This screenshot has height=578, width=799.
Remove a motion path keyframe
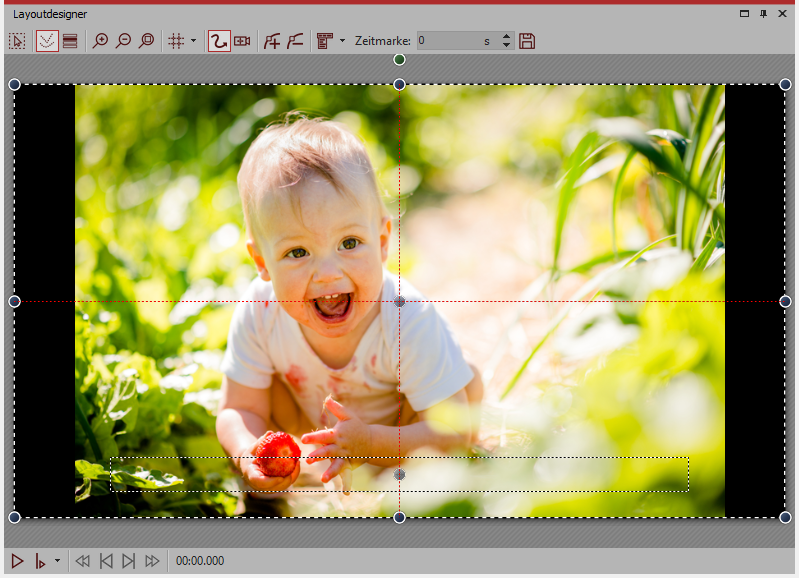pyautogui.click(x=295, y=41)
